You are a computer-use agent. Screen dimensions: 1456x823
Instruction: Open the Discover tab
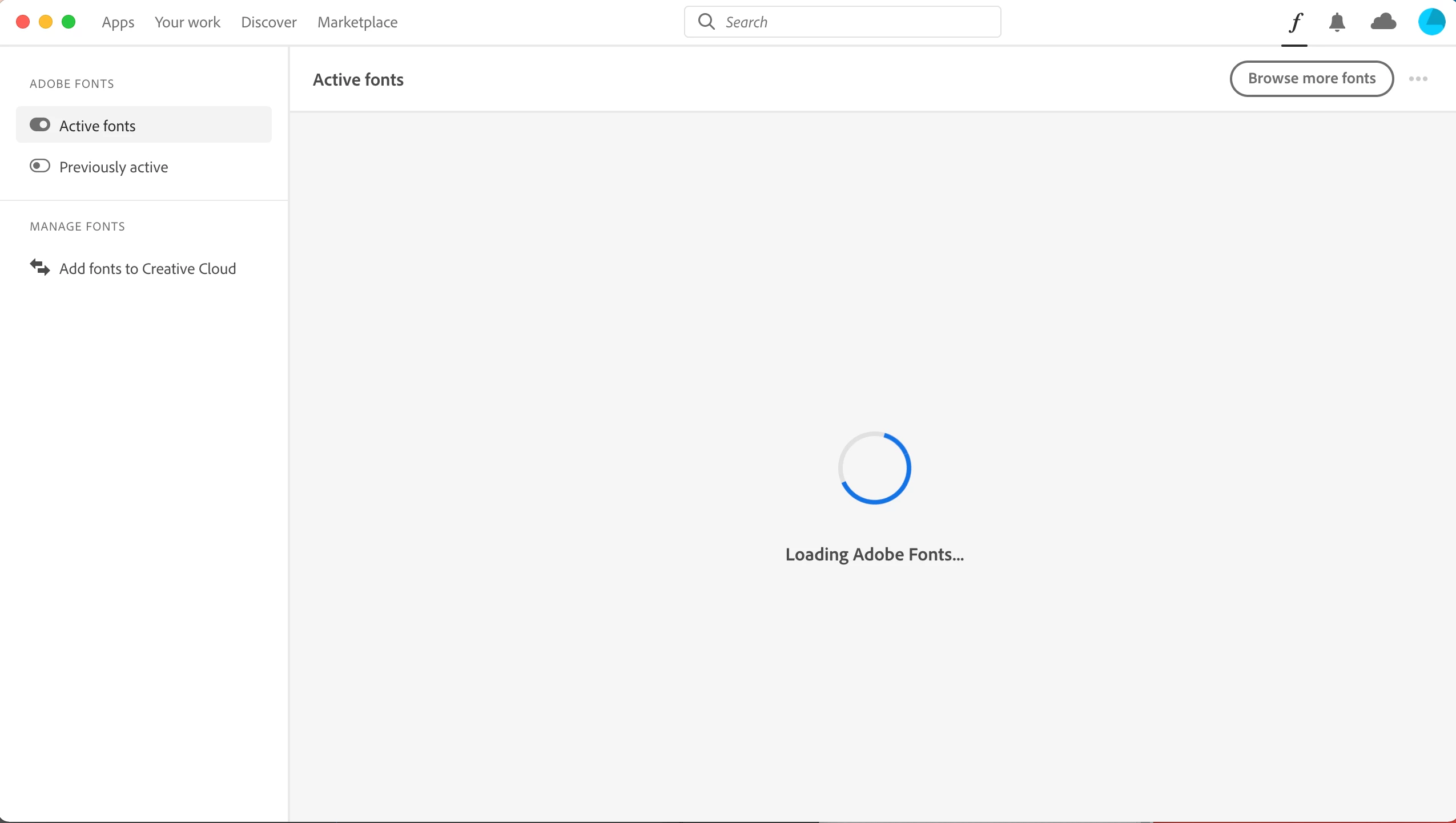coord(268,22)
